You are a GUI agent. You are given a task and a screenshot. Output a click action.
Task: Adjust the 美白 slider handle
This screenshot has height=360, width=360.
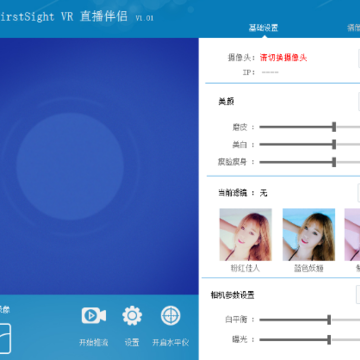coord(334,144)
